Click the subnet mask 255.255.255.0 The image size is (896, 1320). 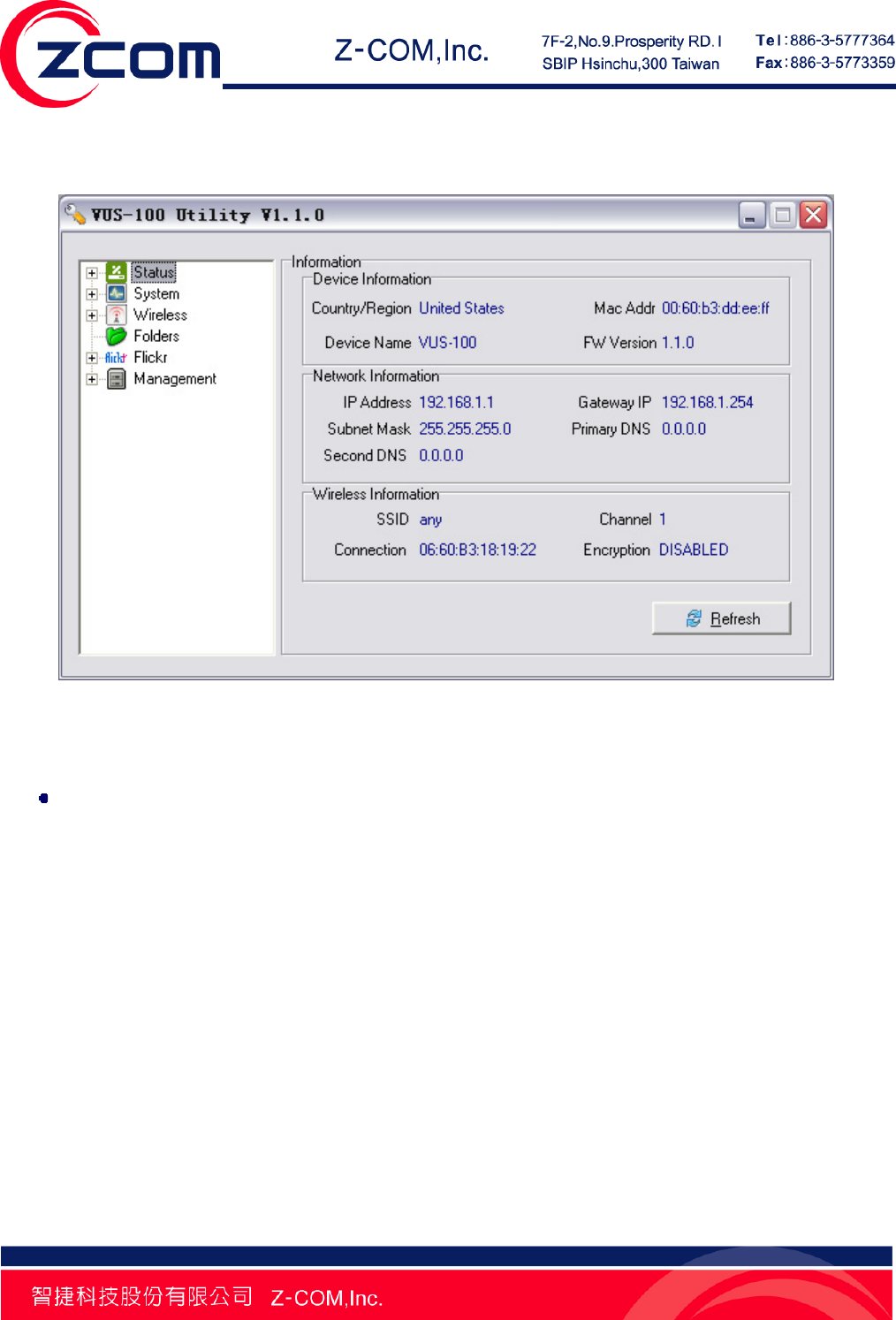pyautogui.click(x=465, y=429)
